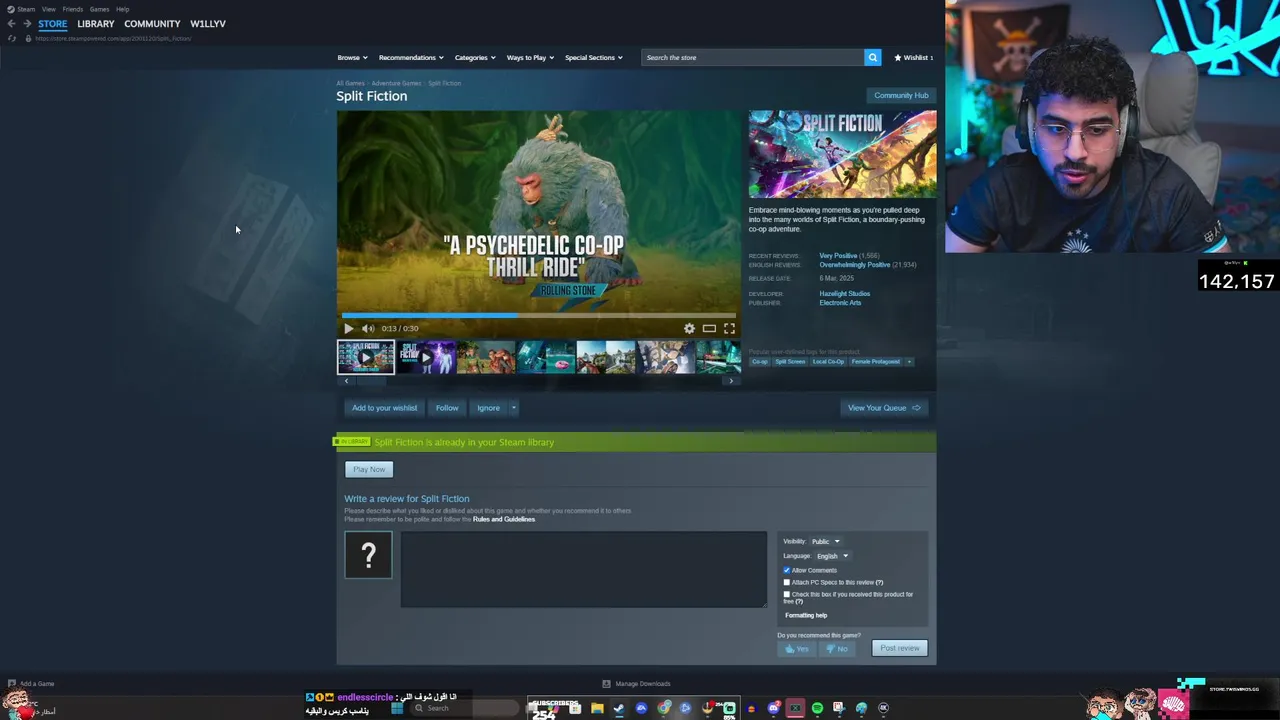The width and height of the screenshot is (1280, 720).
Task: Open the Wishlist button in the store header
Action: tap(914, 57)
